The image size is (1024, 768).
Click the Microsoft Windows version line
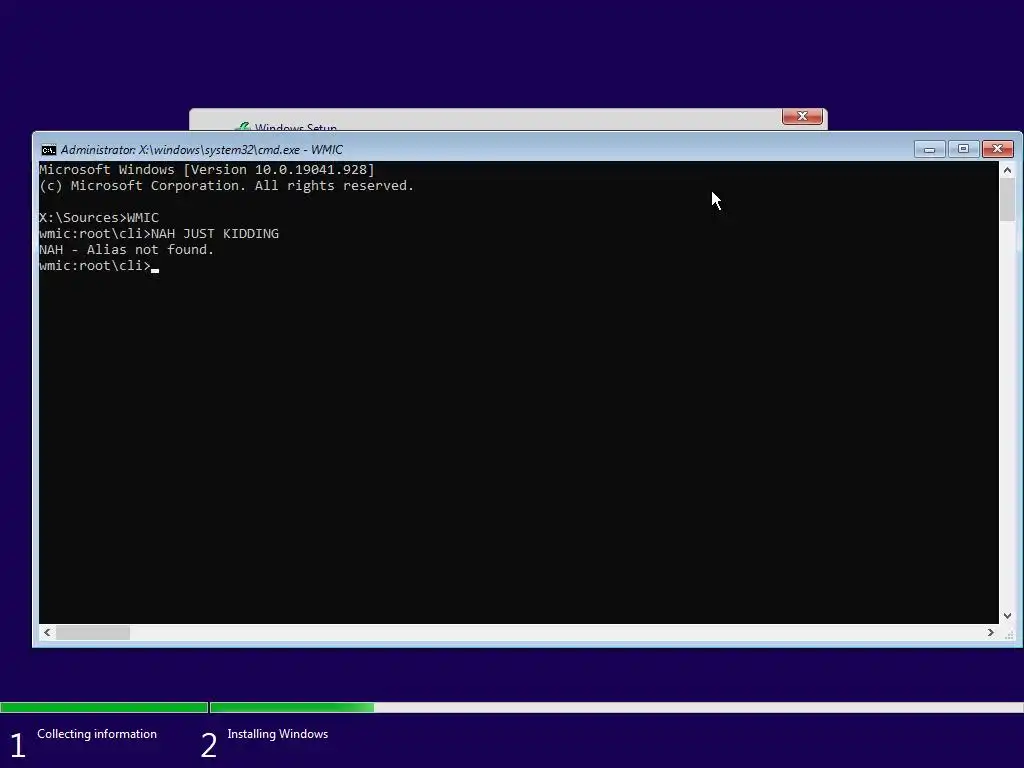[x=207, y=170]
